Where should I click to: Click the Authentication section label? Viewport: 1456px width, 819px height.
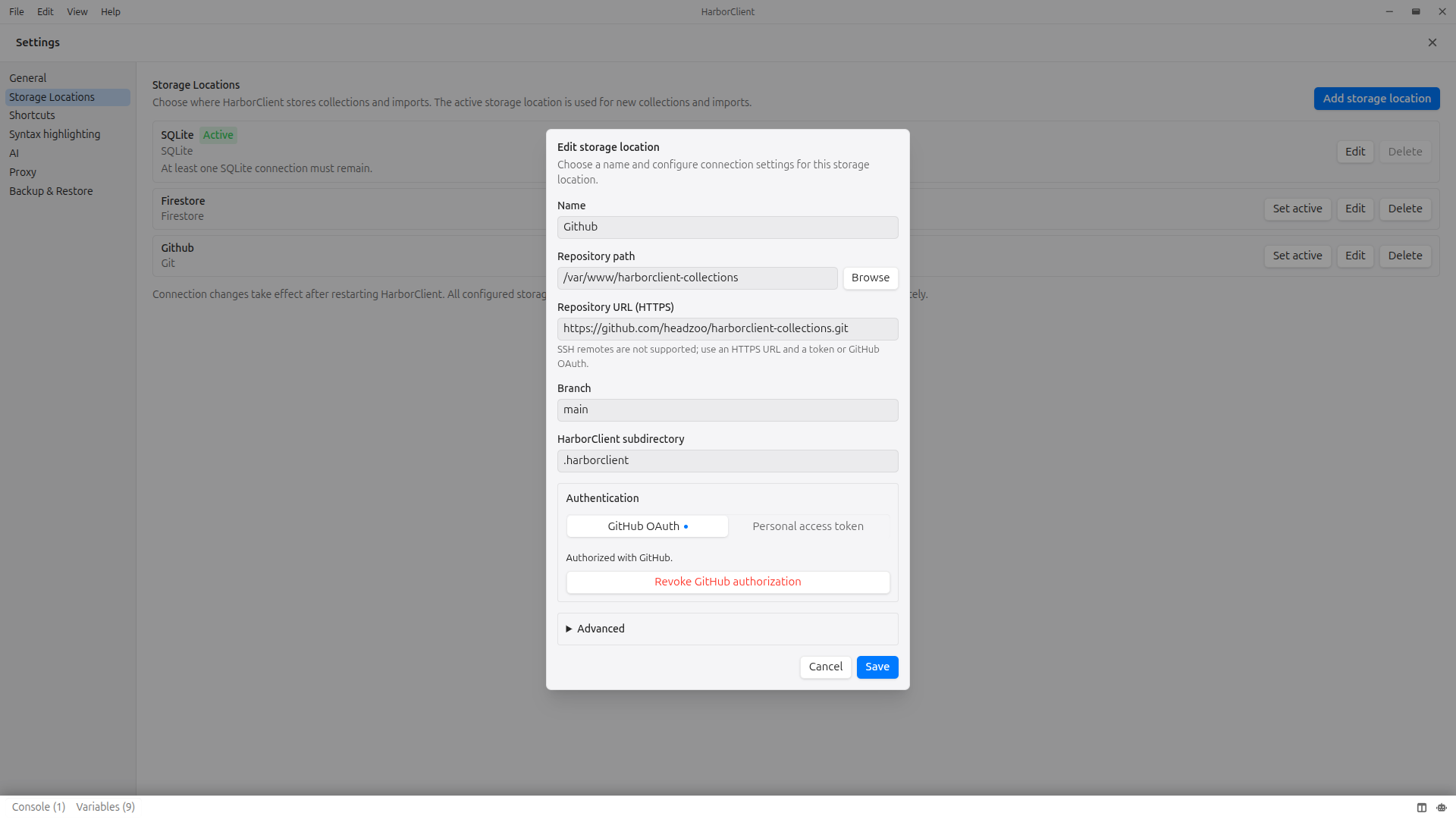602,498
